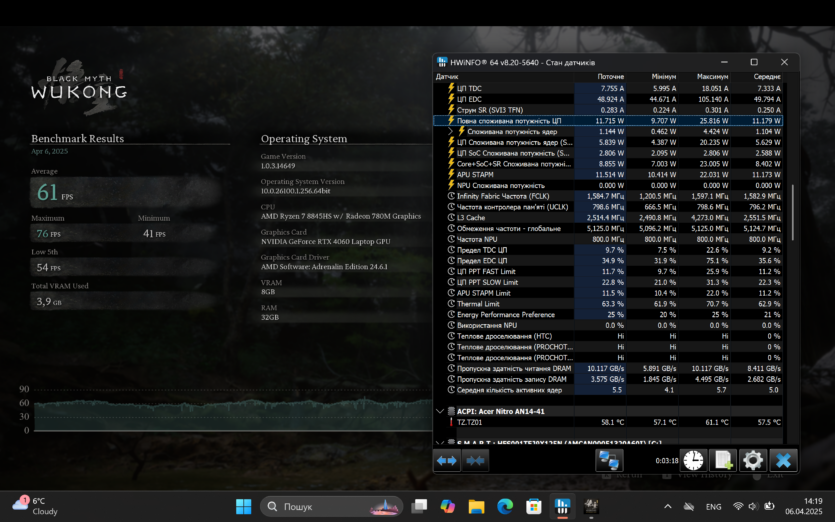
Task: Open the weather widget showing 6°C Cloudy
Action: [x=35, y=506]
